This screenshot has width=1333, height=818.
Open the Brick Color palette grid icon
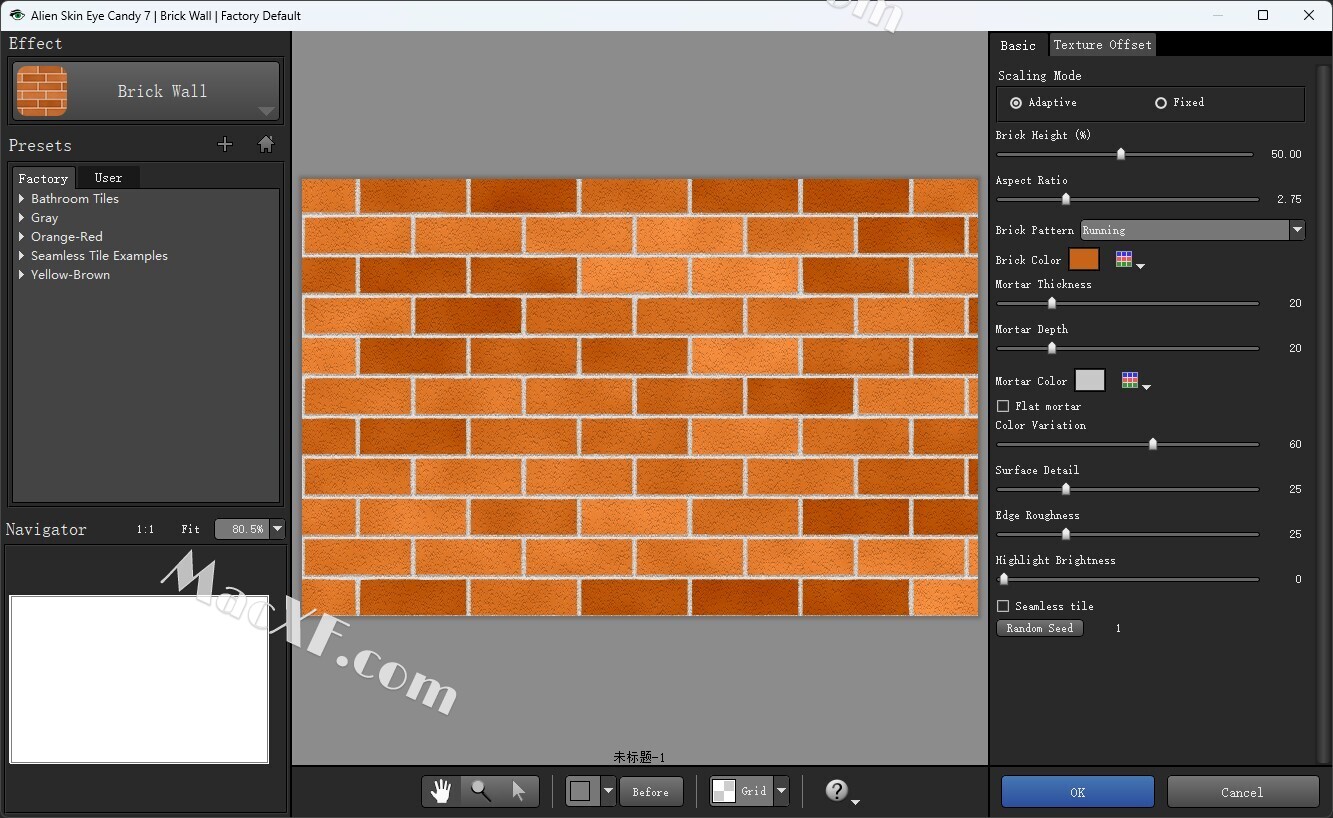tap(1125, 260)
